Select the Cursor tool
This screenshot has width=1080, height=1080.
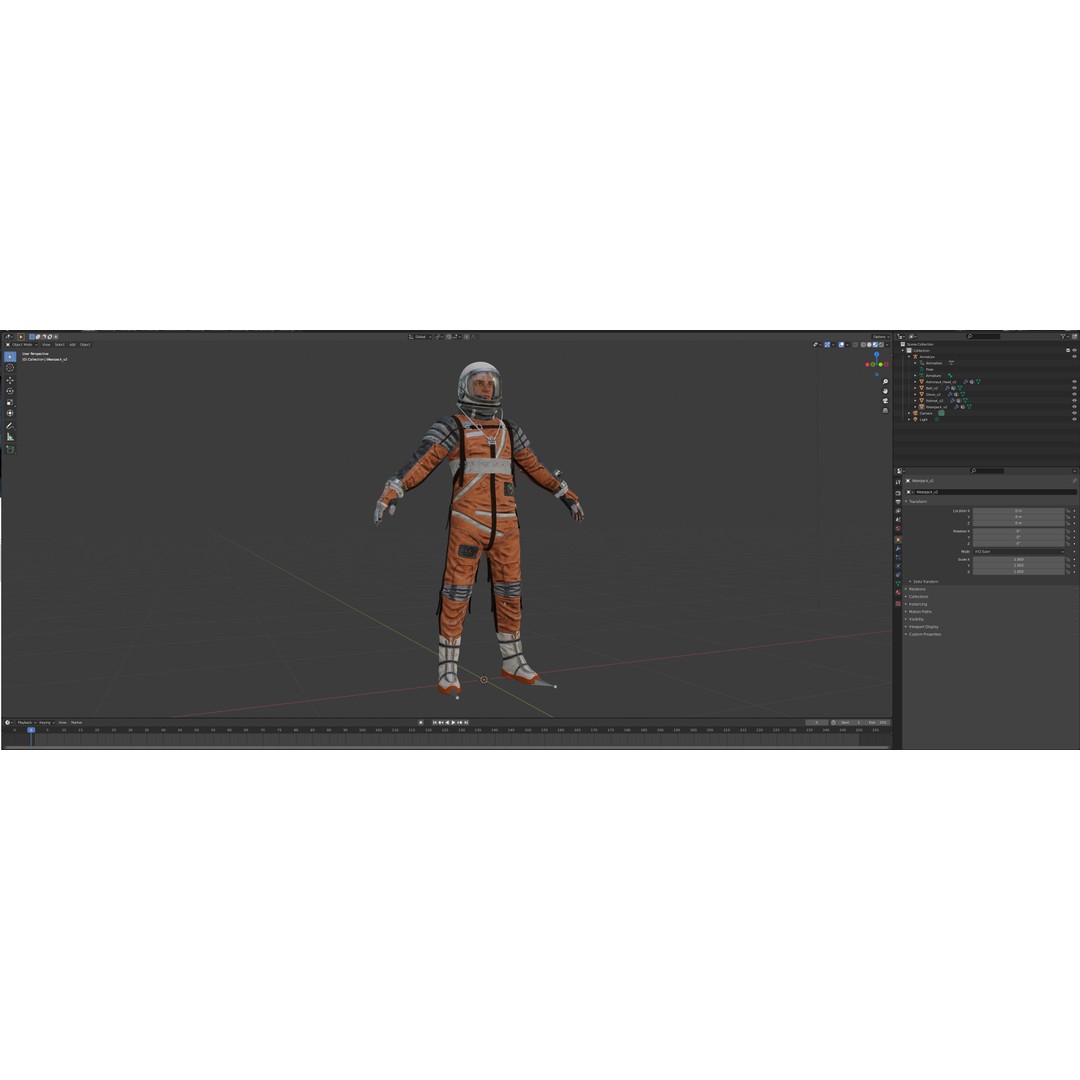(x=10, y=367)
